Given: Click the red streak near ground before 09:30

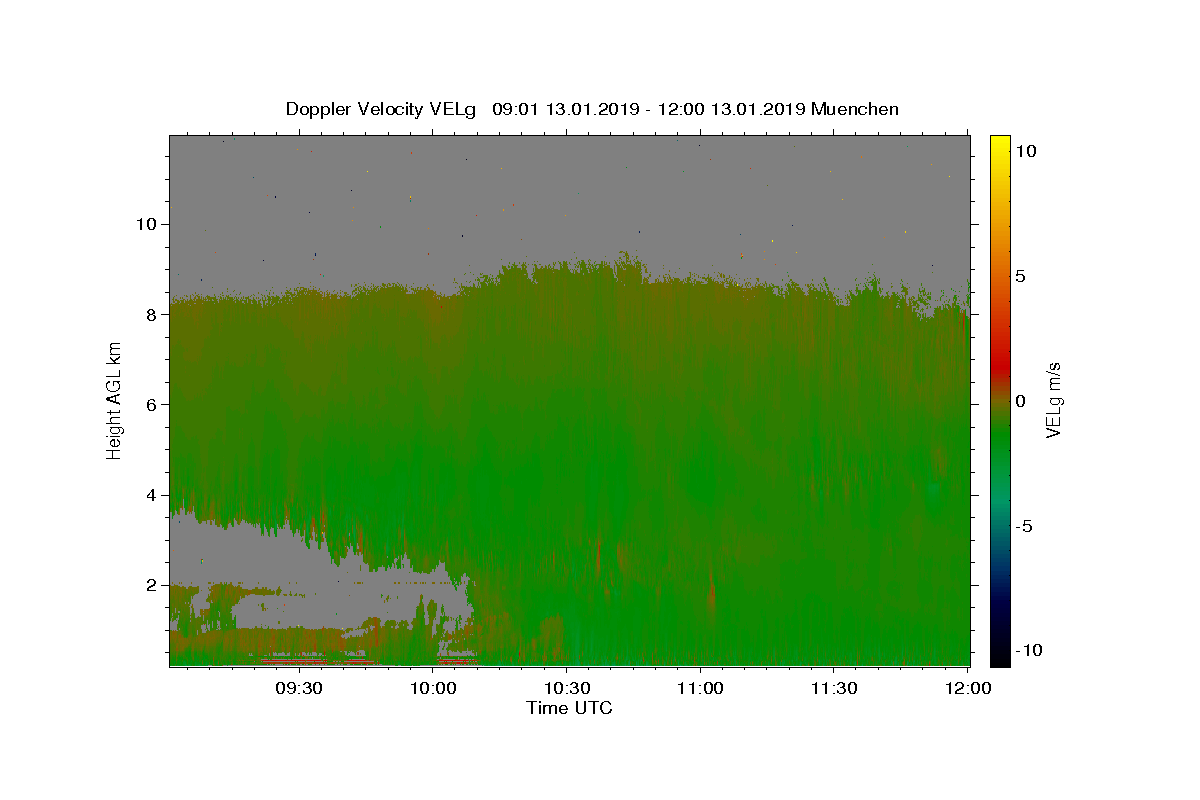Looking at the screenshot, I should 295,661.
